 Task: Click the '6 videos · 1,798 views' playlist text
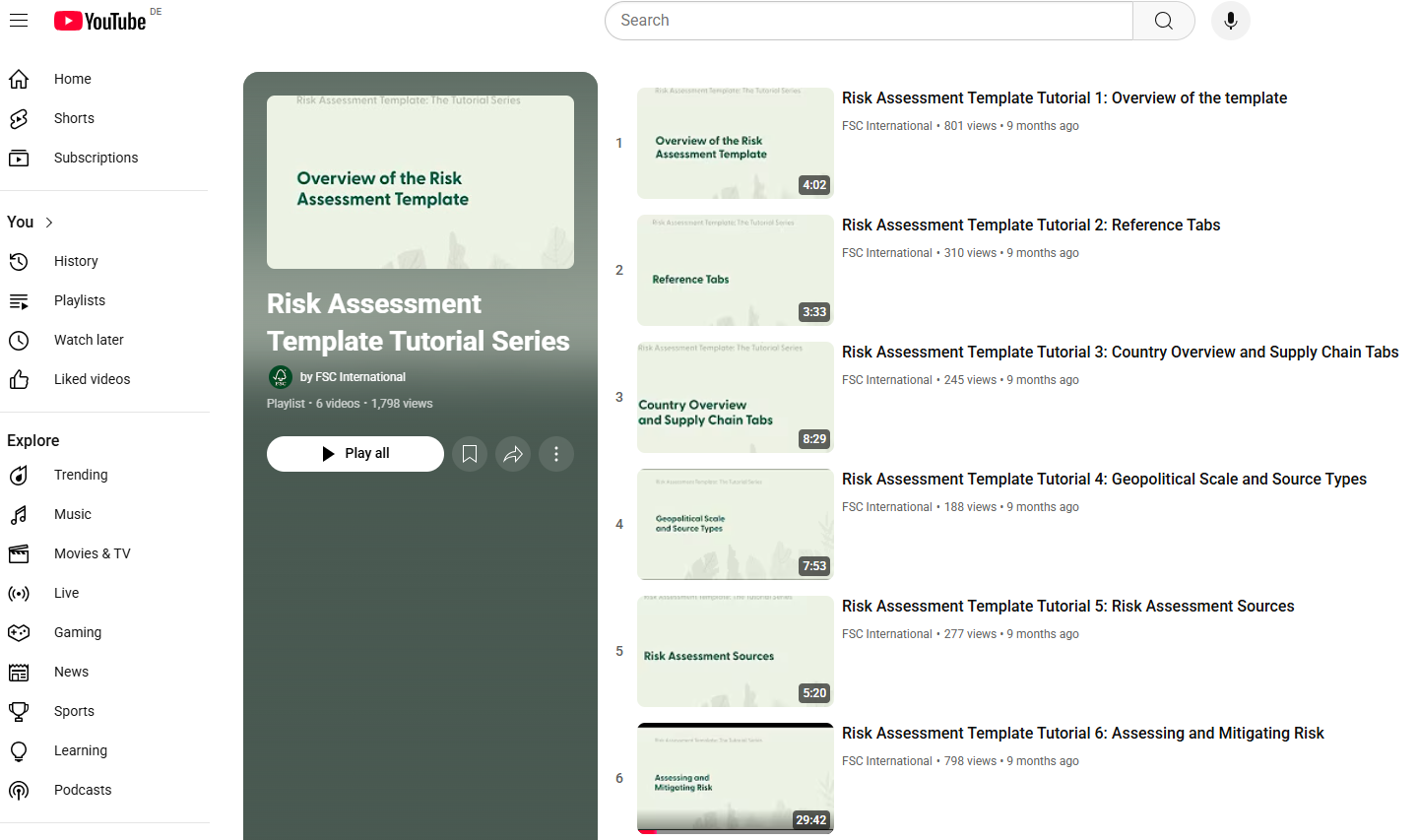click(374, 404)
